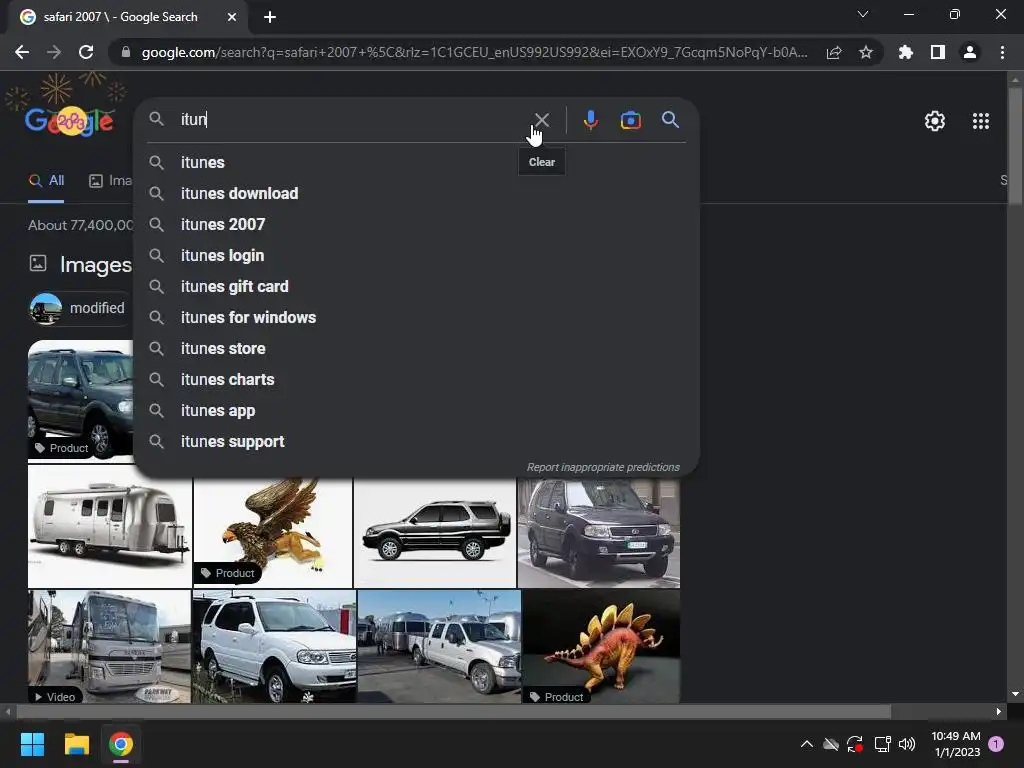Click the vertical page scrollbar
This screenshot has height=768, width=1024.
click(1015, 148)
